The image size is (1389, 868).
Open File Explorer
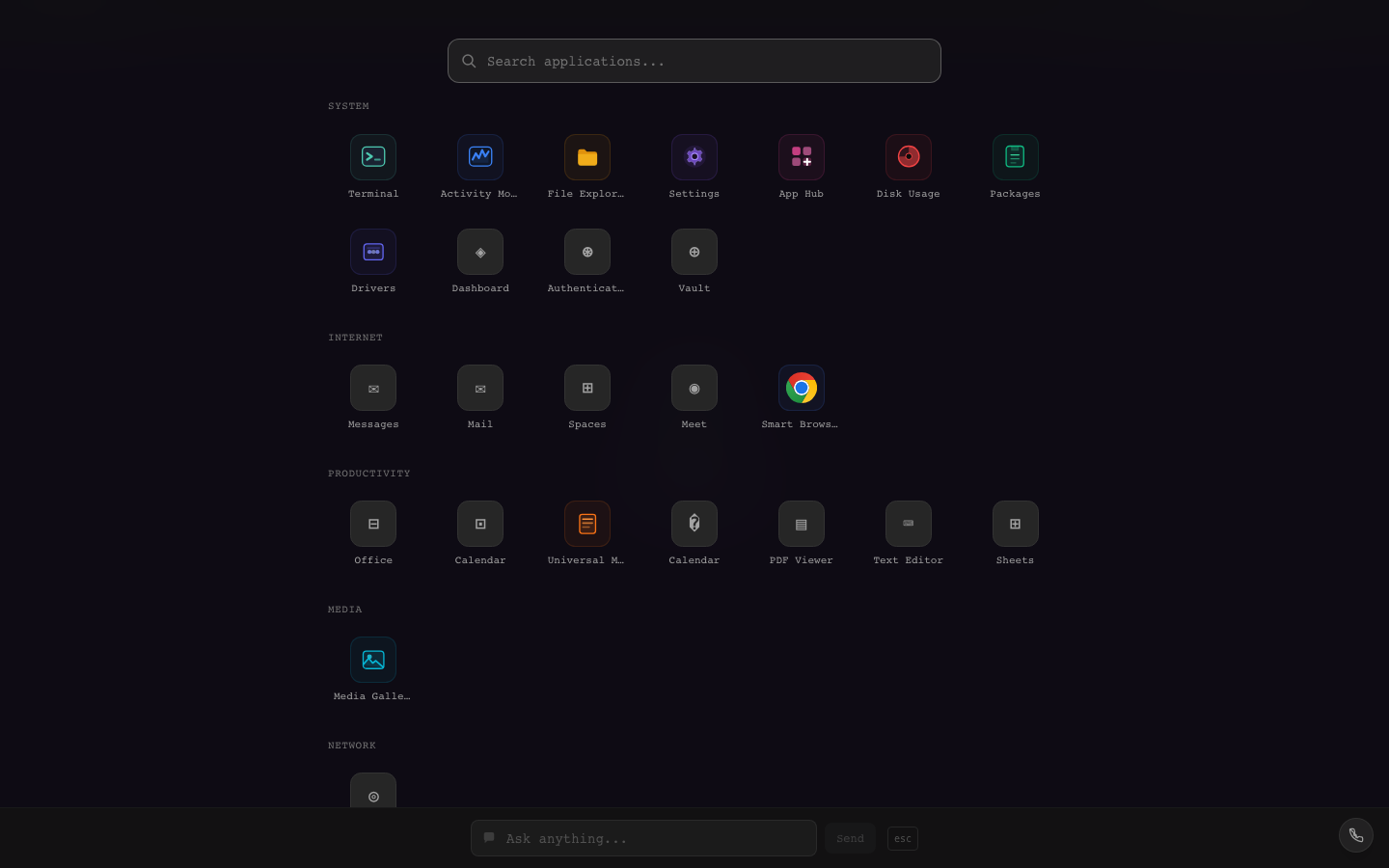(x=587, y=157)
